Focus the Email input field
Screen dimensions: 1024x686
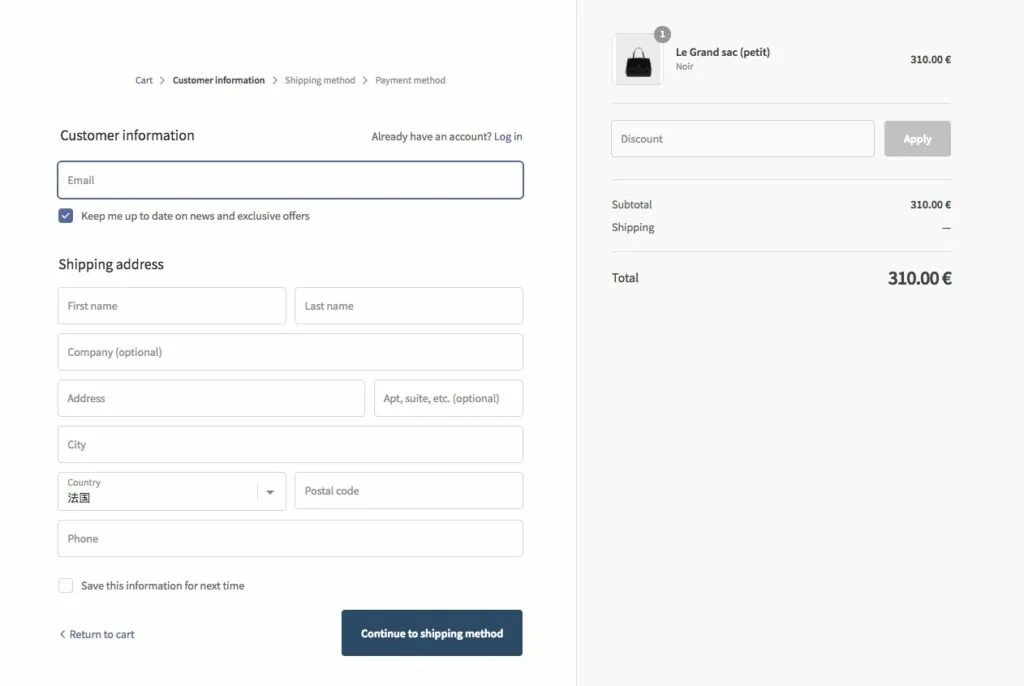pyautogui.click(x=290, y=180)
